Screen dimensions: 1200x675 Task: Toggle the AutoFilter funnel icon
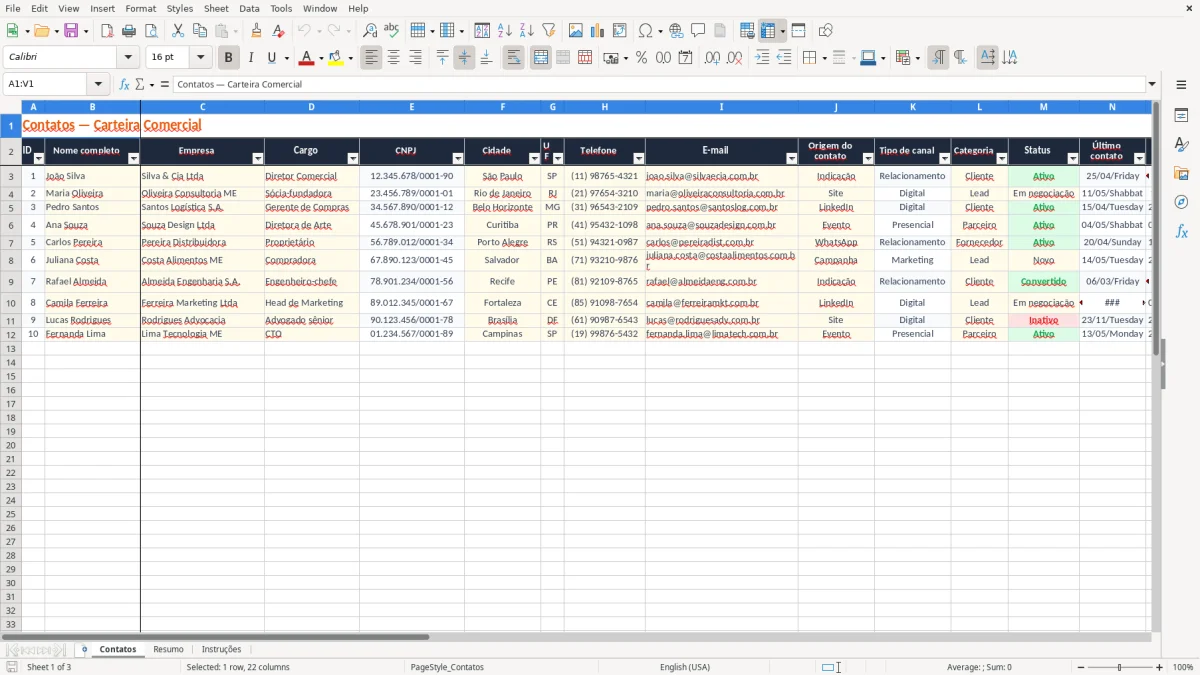click(549, 31)
